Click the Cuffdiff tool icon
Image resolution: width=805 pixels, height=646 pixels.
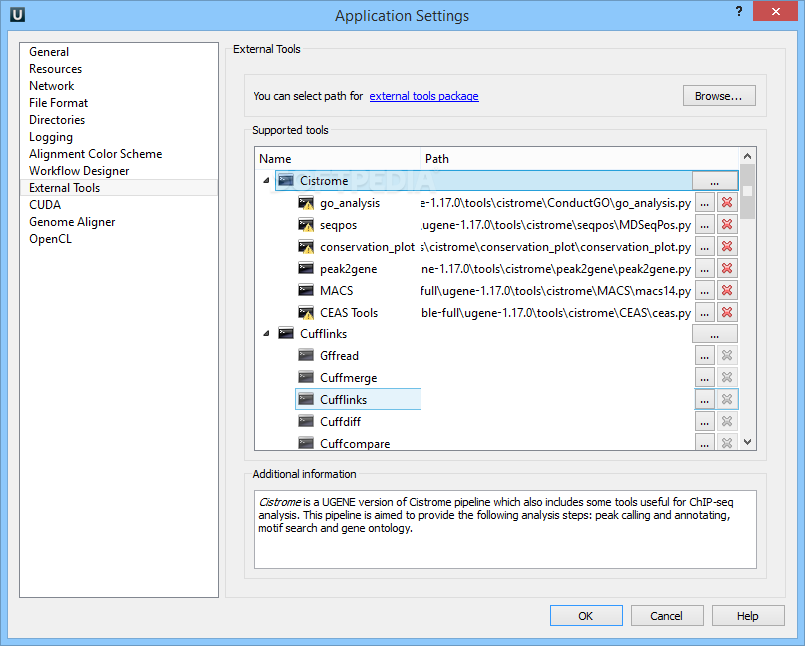tap(306, 422)
